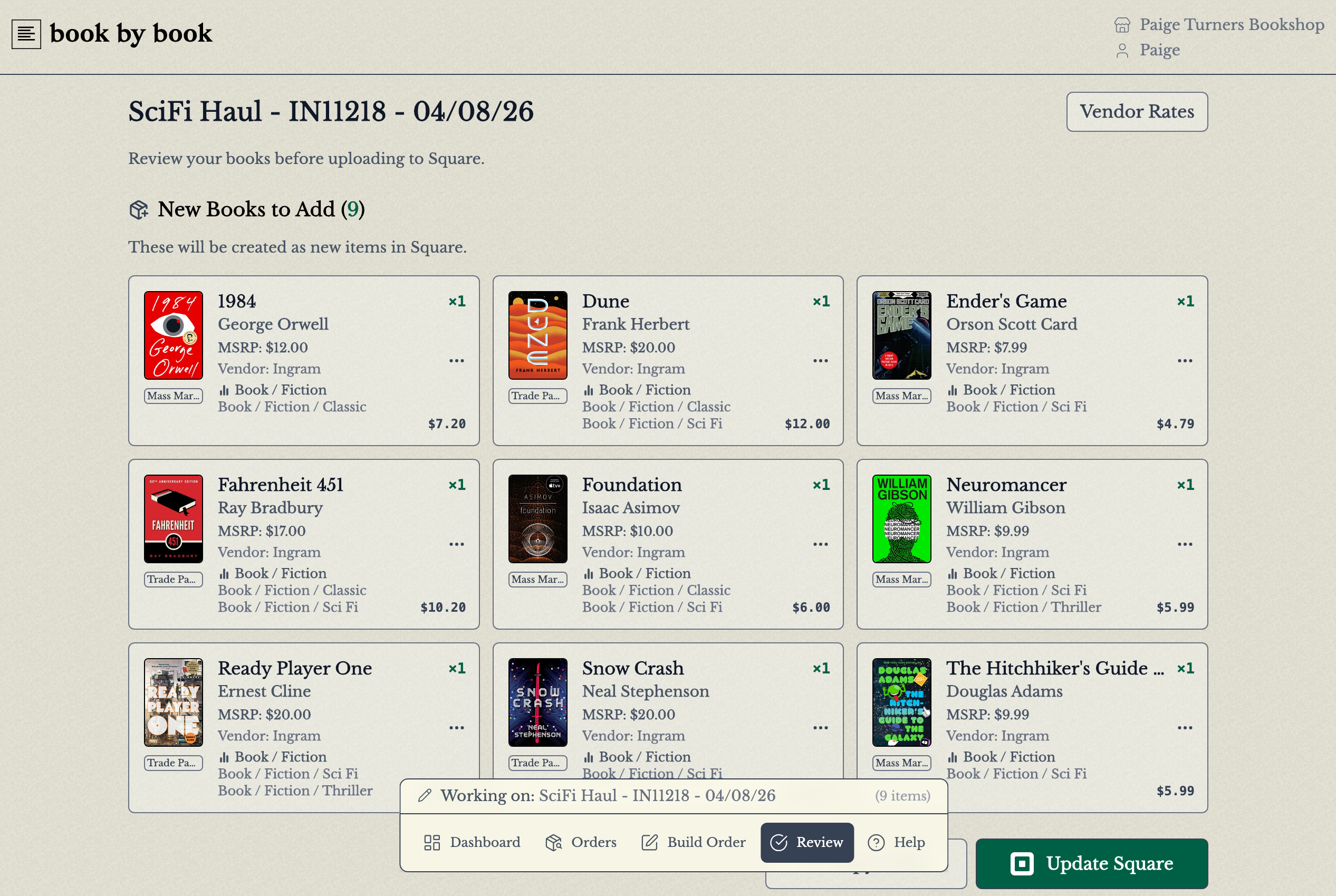Click the category chart icon on Snow Crash card

coord(589,757)
